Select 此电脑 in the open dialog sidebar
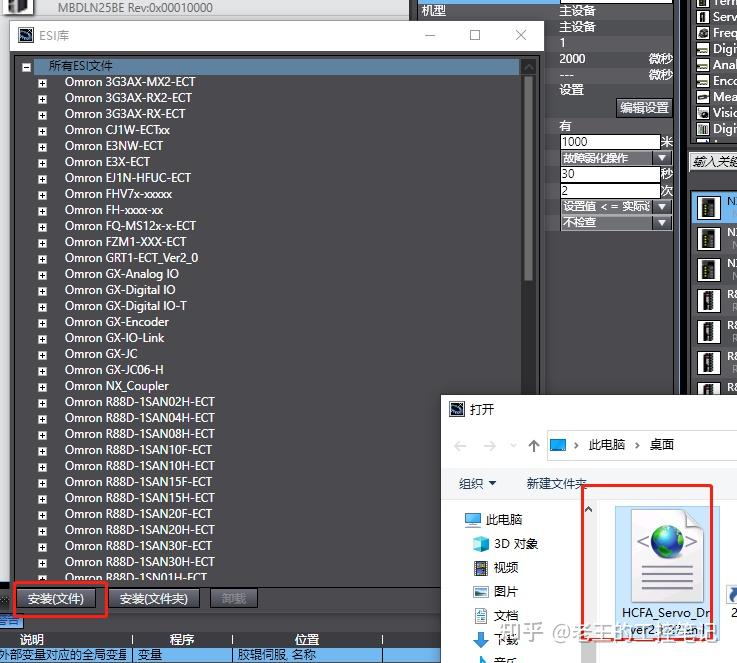Image resolution: width=737 pixels, height=663 pixels. (494, 519)
